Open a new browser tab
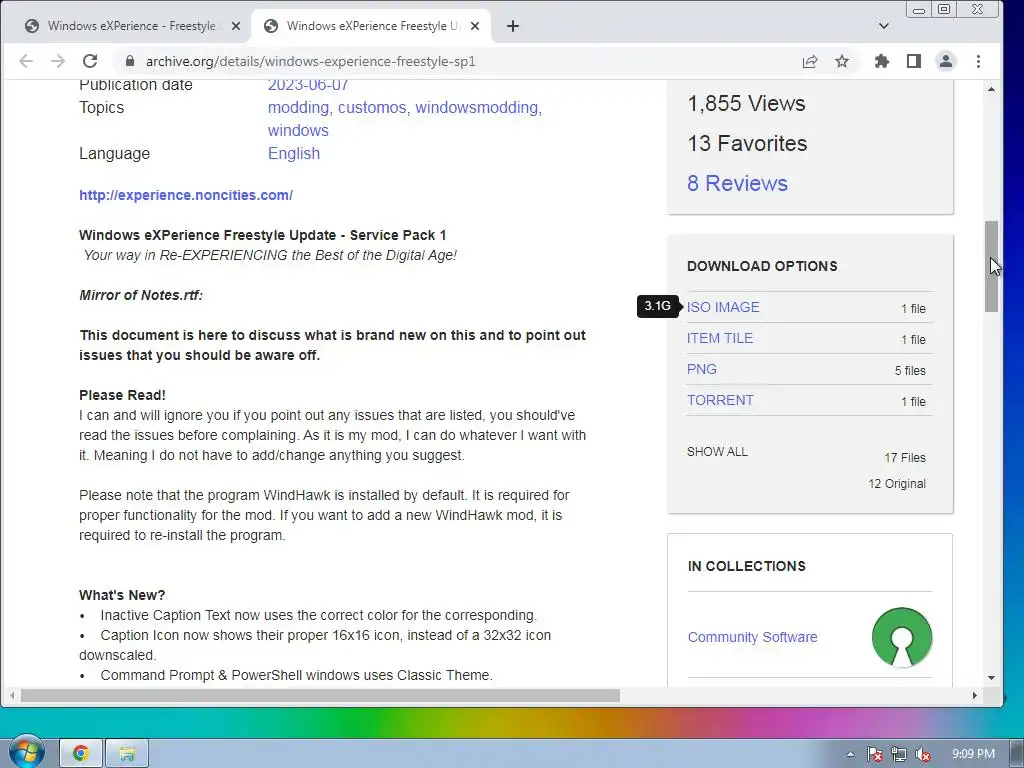1024x768 pixels. (513, 26)
